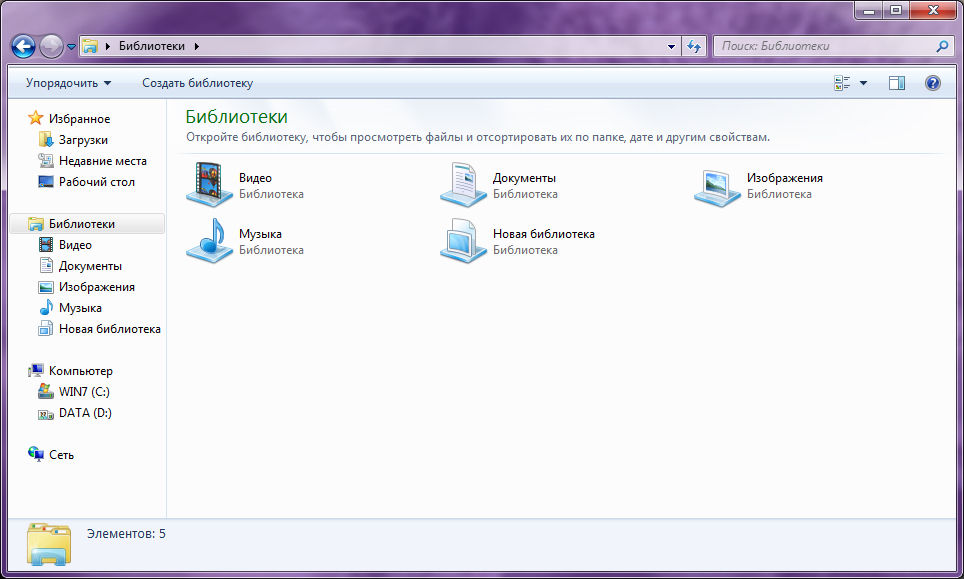Expand the address bar history dropdown
Image resolution: width=964 pixels, height=579 pixels.
point(672,46)
